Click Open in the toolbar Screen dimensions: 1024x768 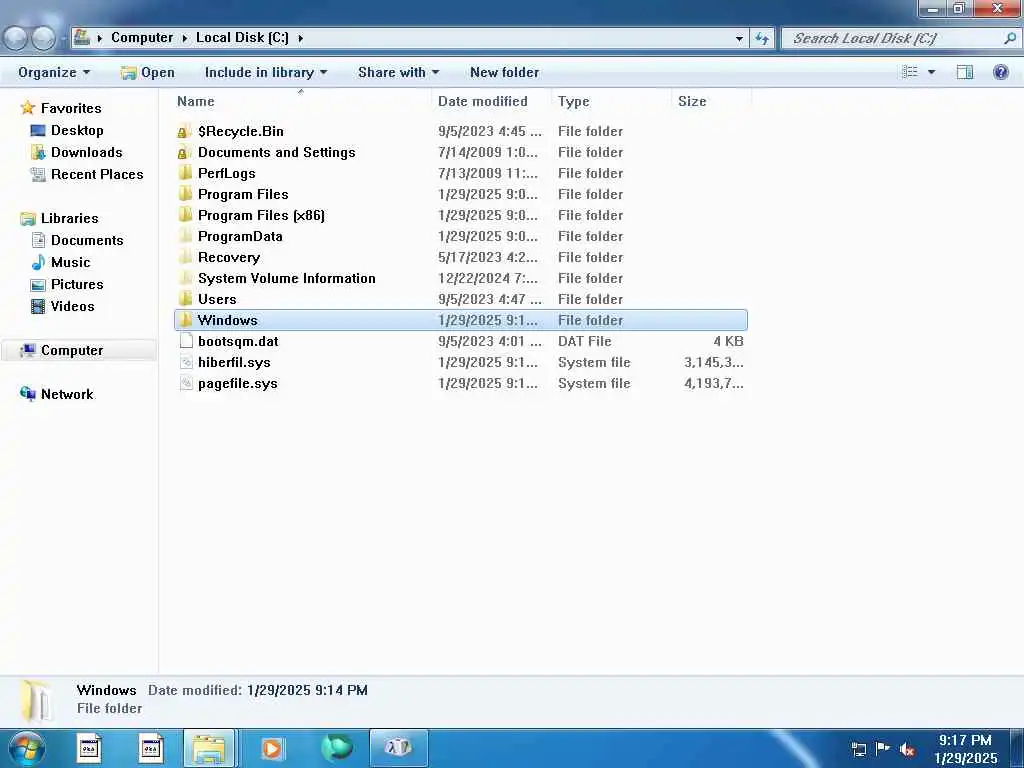click(x=148, y=72)
